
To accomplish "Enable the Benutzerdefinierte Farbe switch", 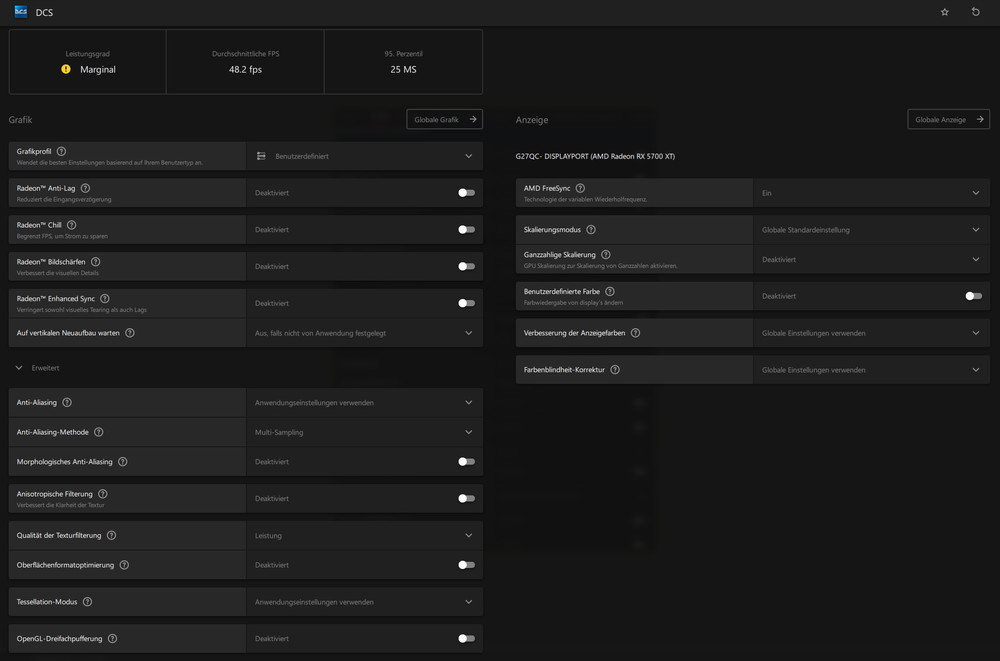I will coord(972,296).
